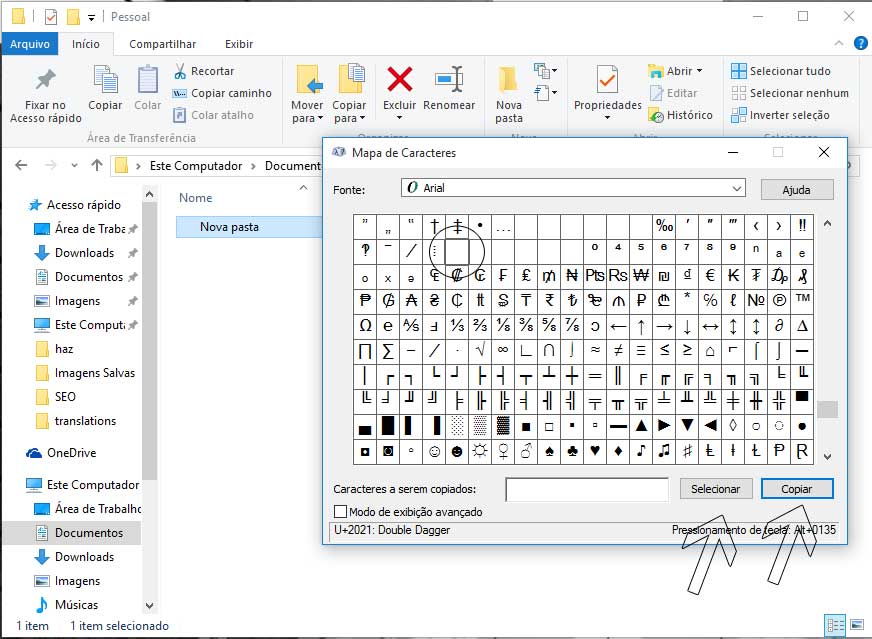Image resolution: width=872 pixels, height=639 pixels.
Task: Enable Modo de exibição avançado checkbox
Action: pyautogui.click(x=340, y=512)
